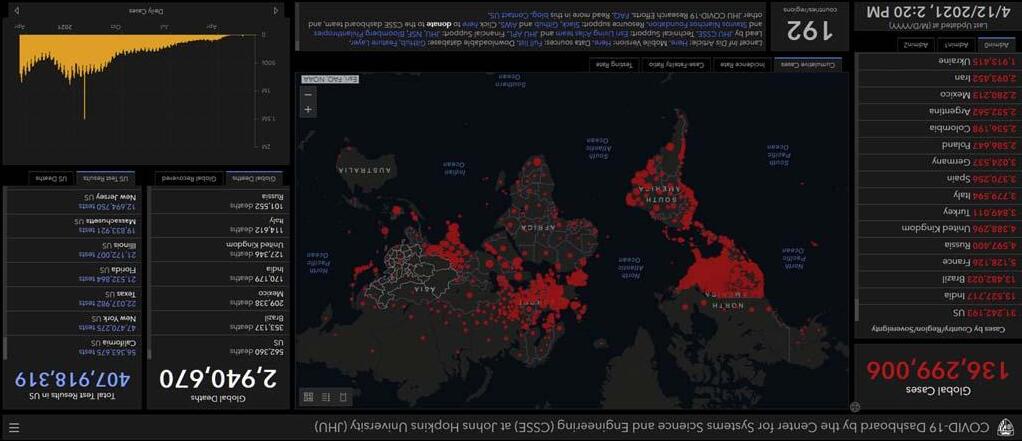Click the 127,346 deaths United Kingdom entry

coord(220,248)
